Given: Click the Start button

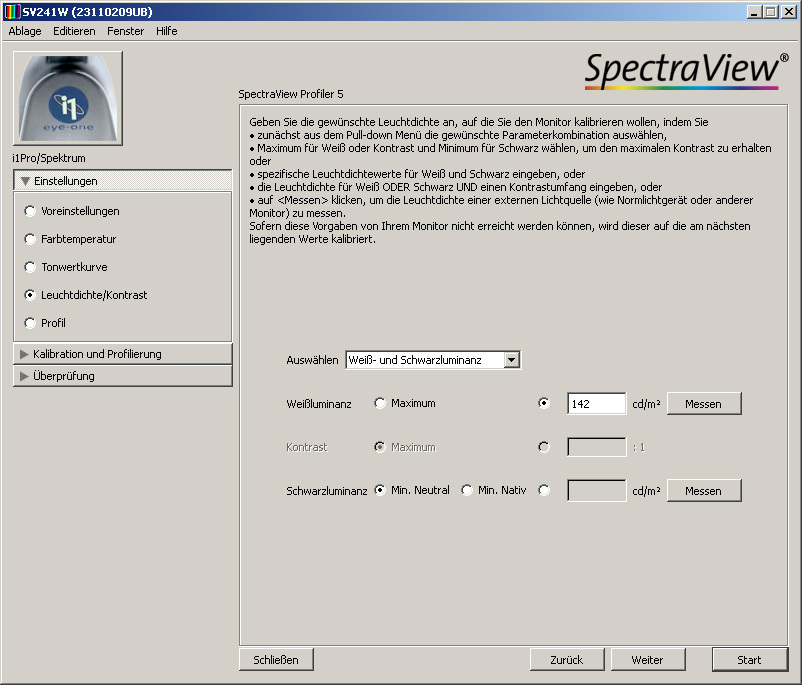Looking at the screenshot, I should point(749,659).
